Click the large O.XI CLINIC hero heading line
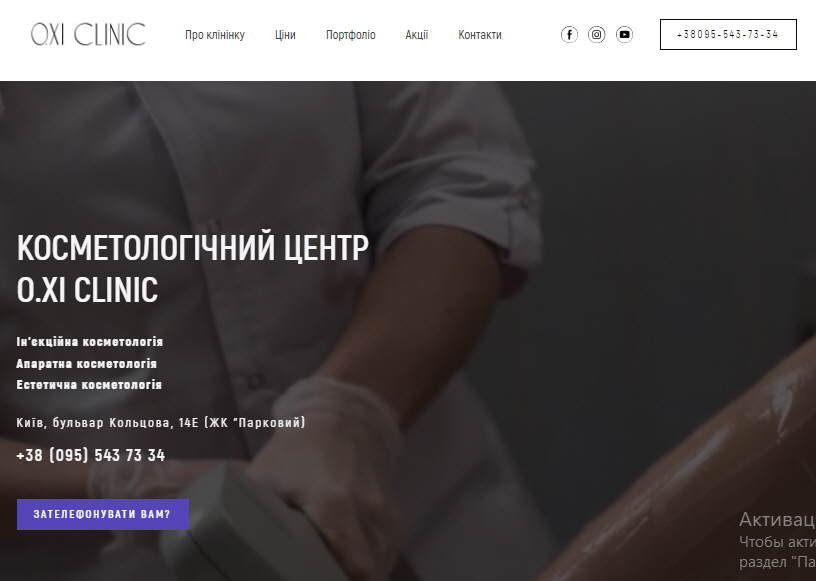This screenshot has width=816, height=581. (x=87, y=289)
